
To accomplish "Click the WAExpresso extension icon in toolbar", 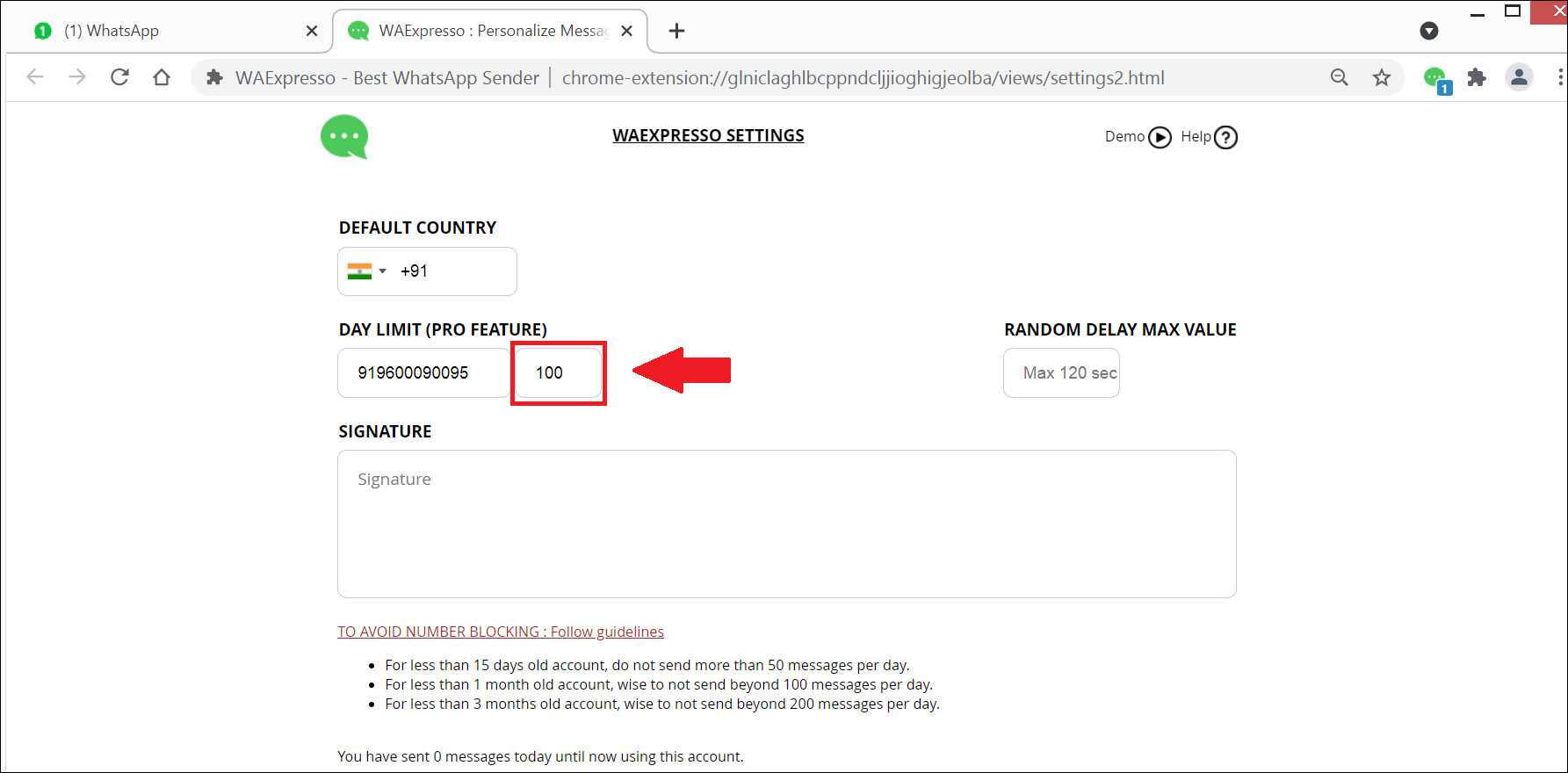I will click(1435, 78).
